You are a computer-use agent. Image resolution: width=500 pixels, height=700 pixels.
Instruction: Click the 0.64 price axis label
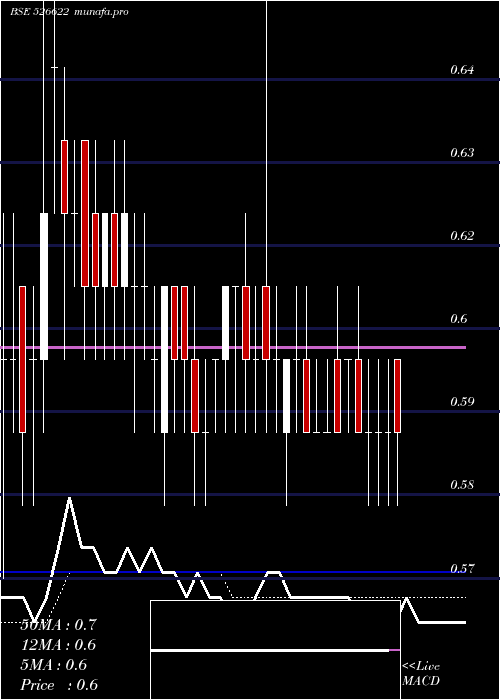(462, 70)
